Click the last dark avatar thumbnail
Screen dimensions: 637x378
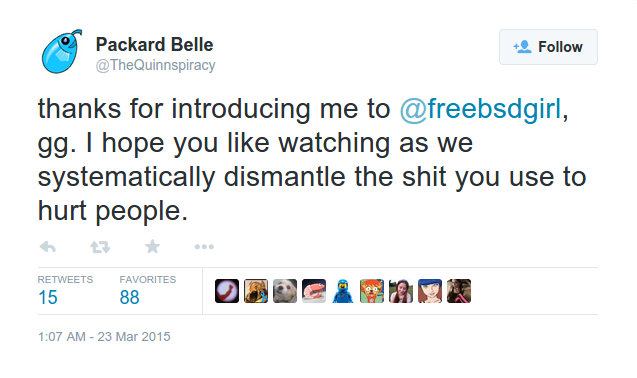(x=459, y=291)
